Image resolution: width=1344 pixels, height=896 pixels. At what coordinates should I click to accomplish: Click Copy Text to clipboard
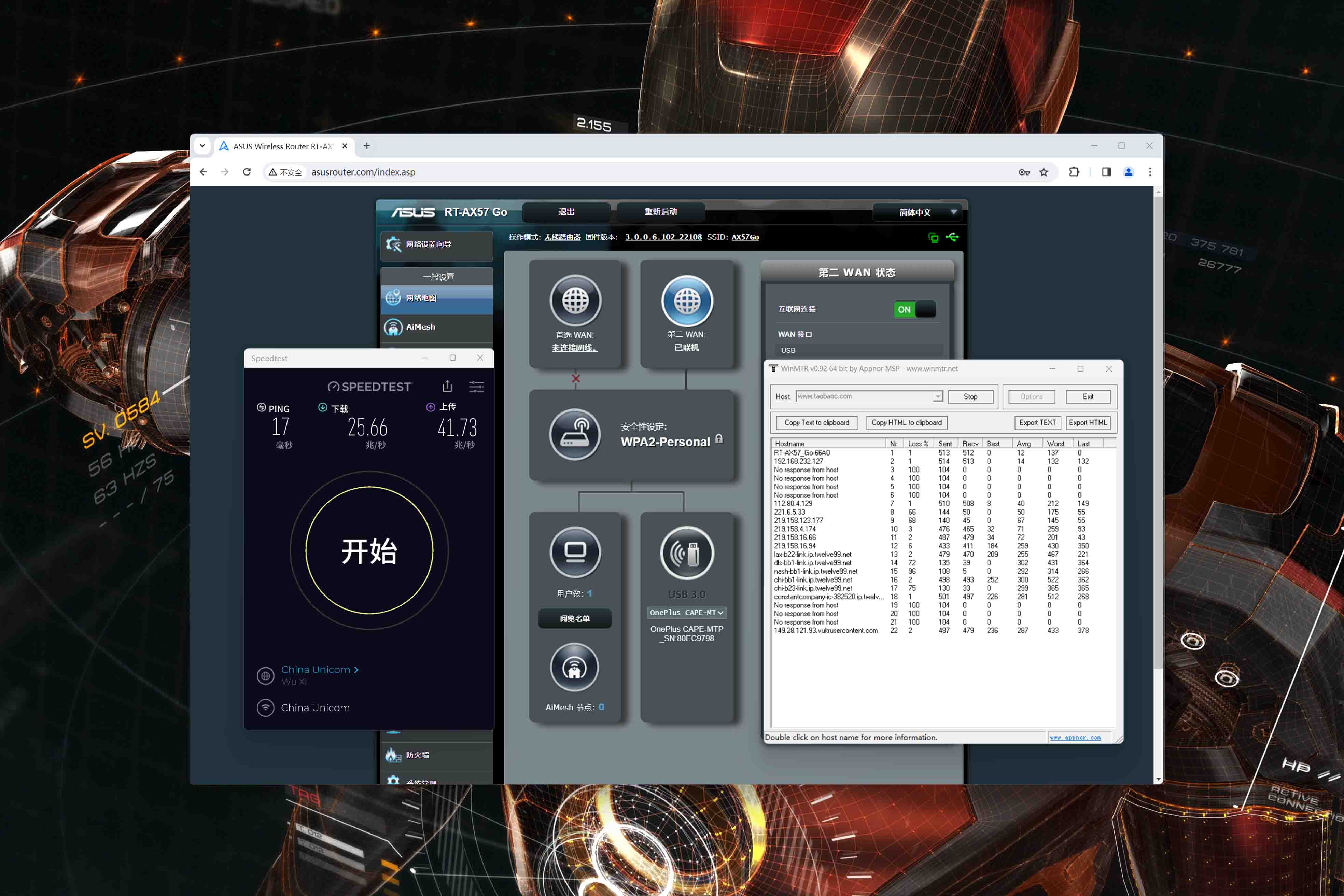(816, 423)
